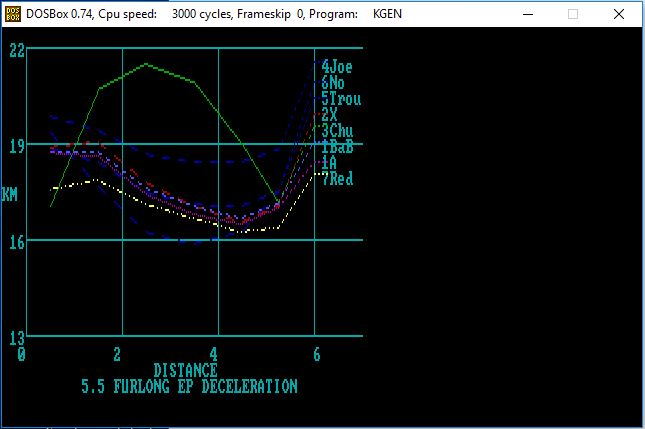645x429 pixels.
Task: Click the 'DISTANCE' axis label
Action: click(186, 371)
